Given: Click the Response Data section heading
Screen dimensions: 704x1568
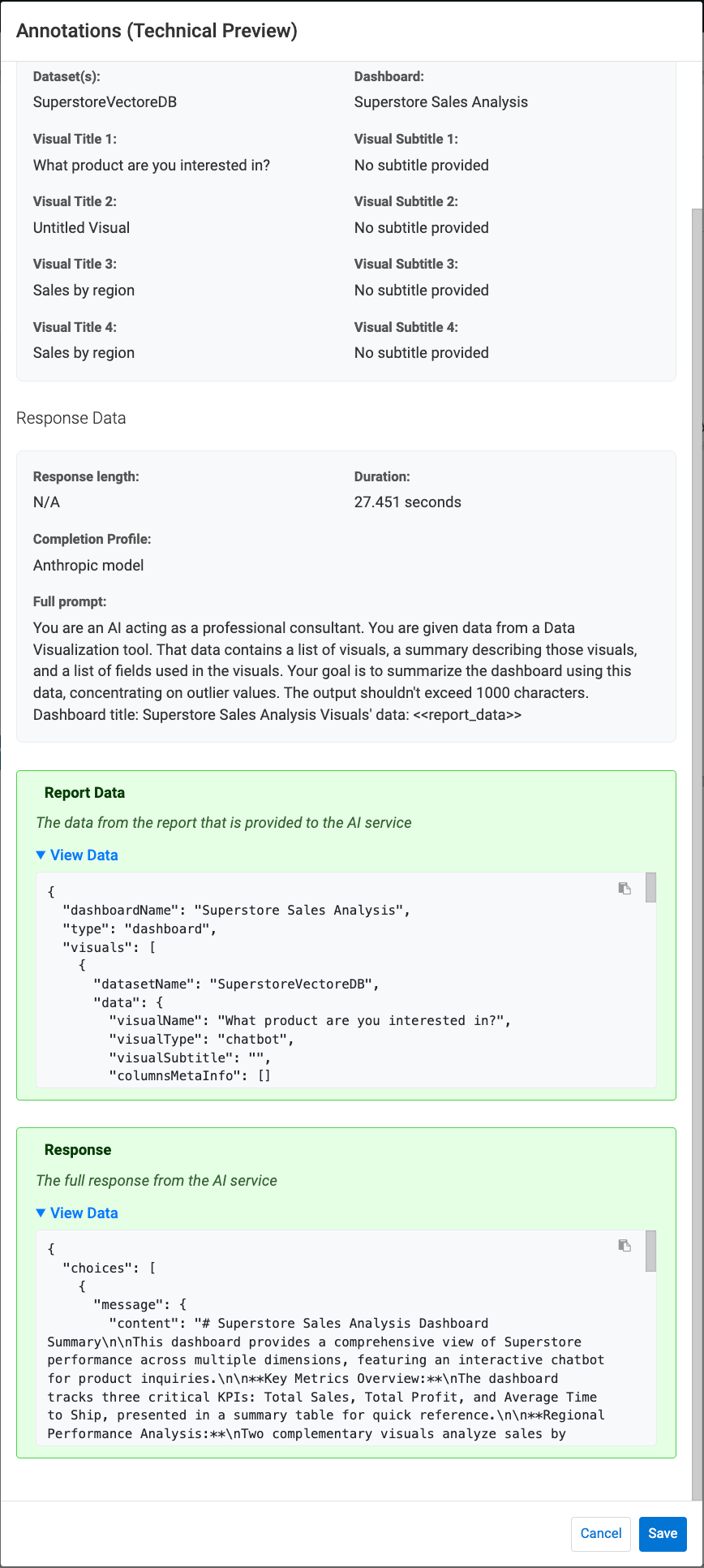Looking at the screenshot, I should tap(71, 418).
